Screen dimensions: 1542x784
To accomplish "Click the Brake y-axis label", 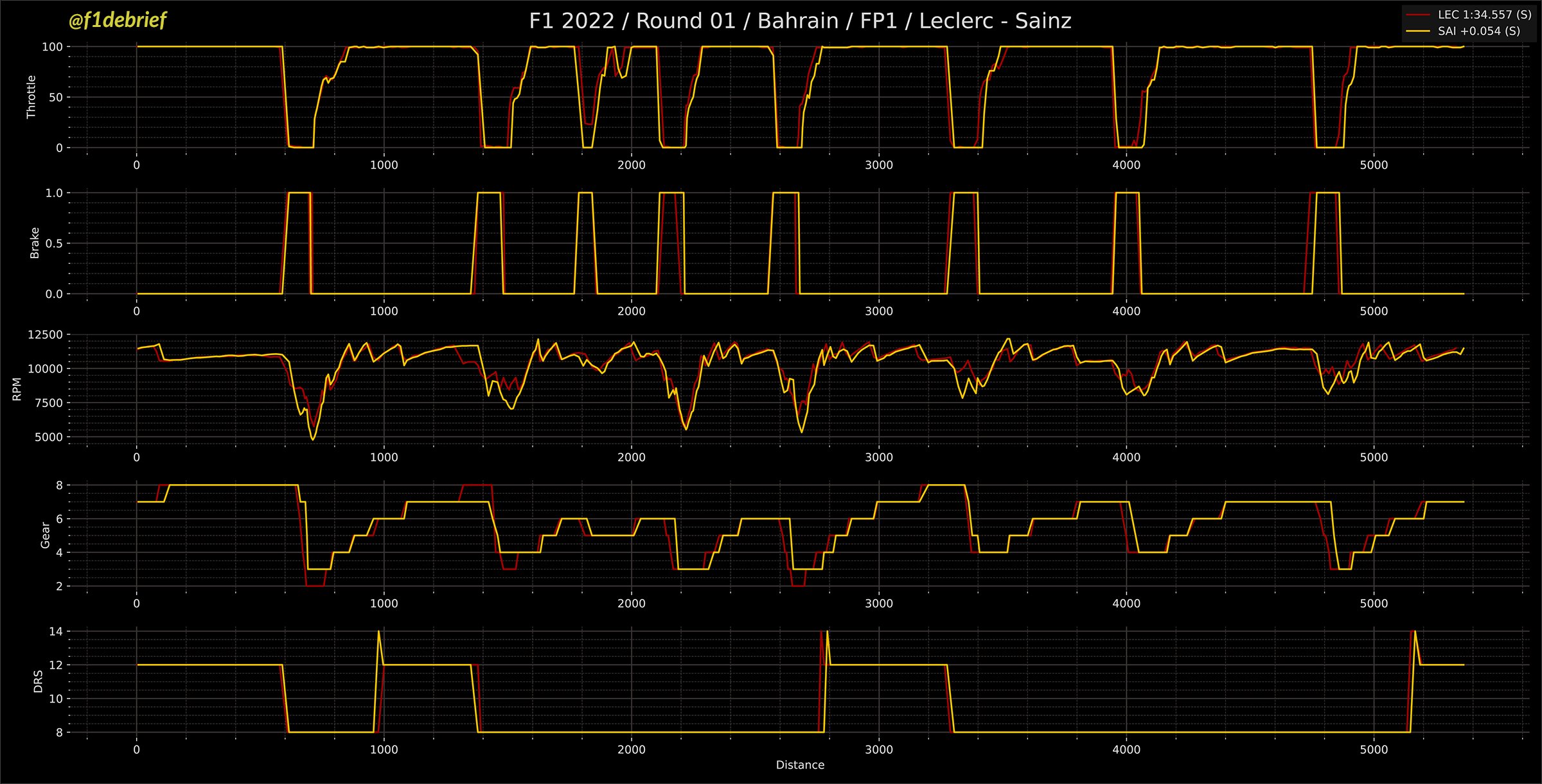I will [x=35, y=243].
